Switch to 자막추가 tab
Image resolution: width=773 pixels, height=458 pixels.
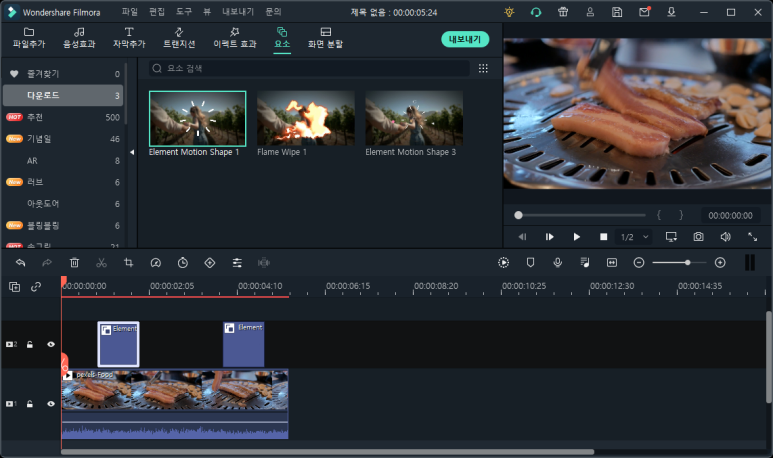129,38
